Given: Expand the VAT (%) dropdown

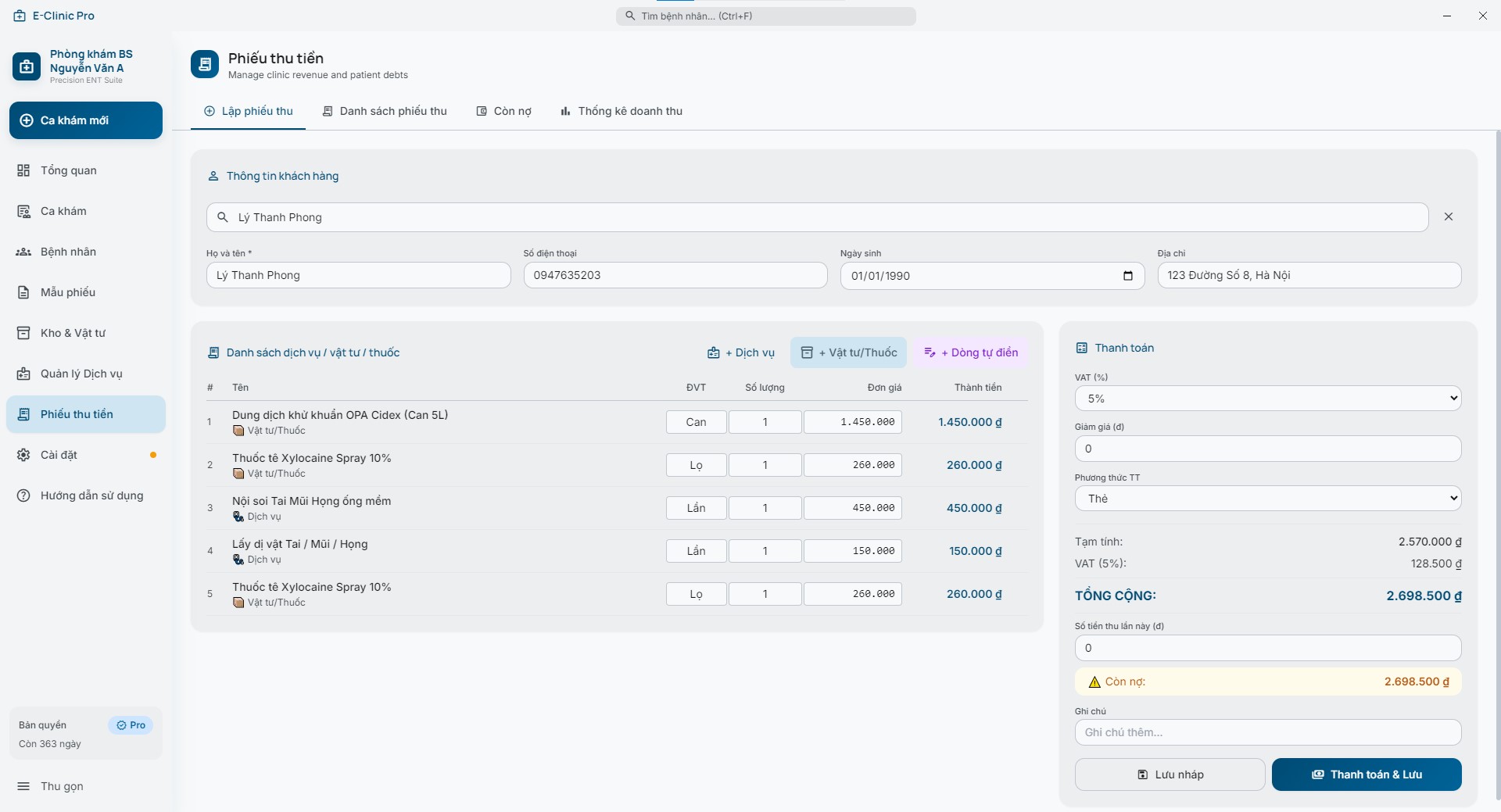Looking at the screenshot, I should pos(1268,399).
